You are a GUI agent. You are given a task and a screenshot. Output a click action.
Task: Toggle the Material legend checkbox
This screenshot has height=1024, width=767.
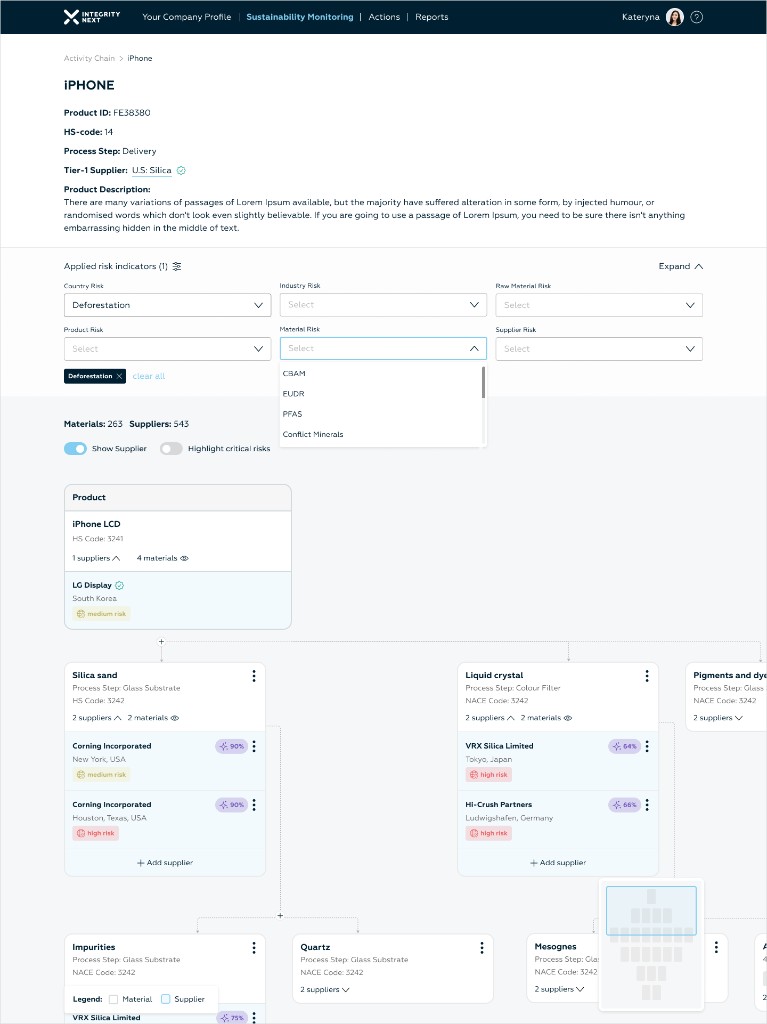click(114, 999)
